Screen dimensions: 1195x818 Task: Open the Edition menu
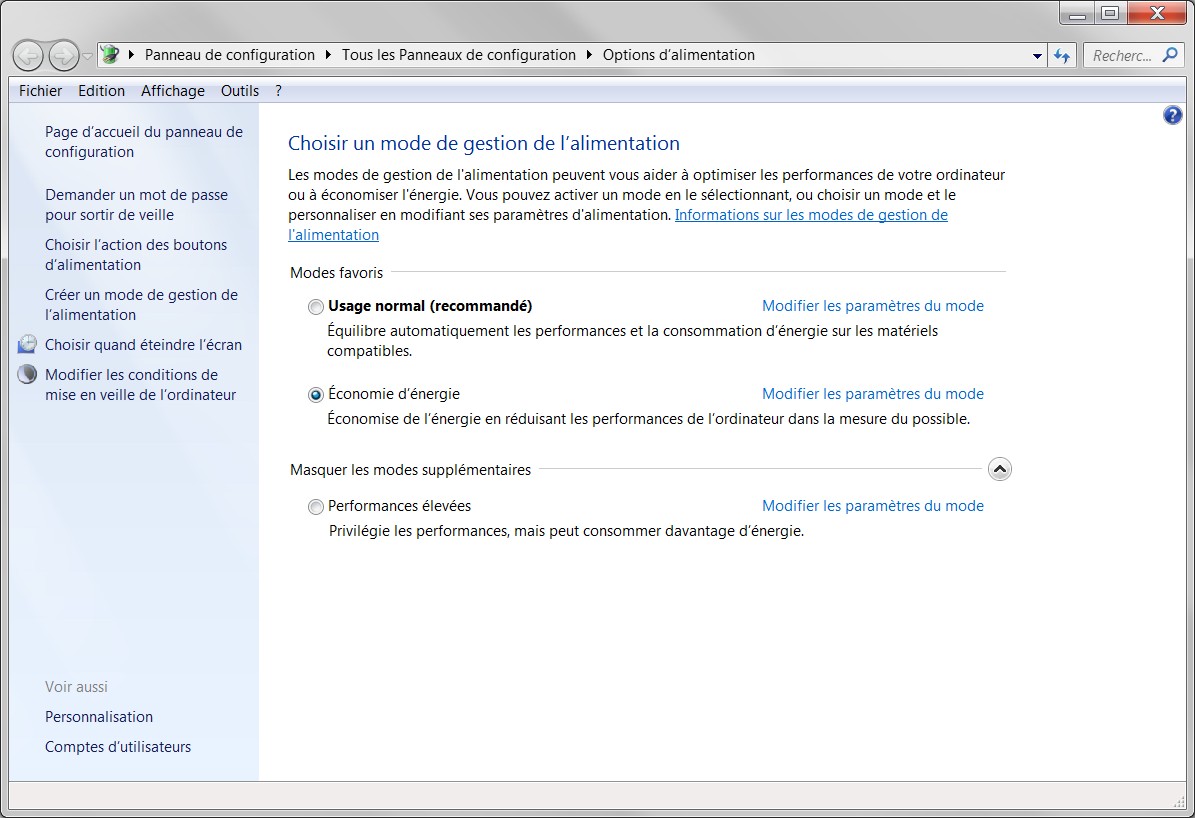[x=101, y=91]
